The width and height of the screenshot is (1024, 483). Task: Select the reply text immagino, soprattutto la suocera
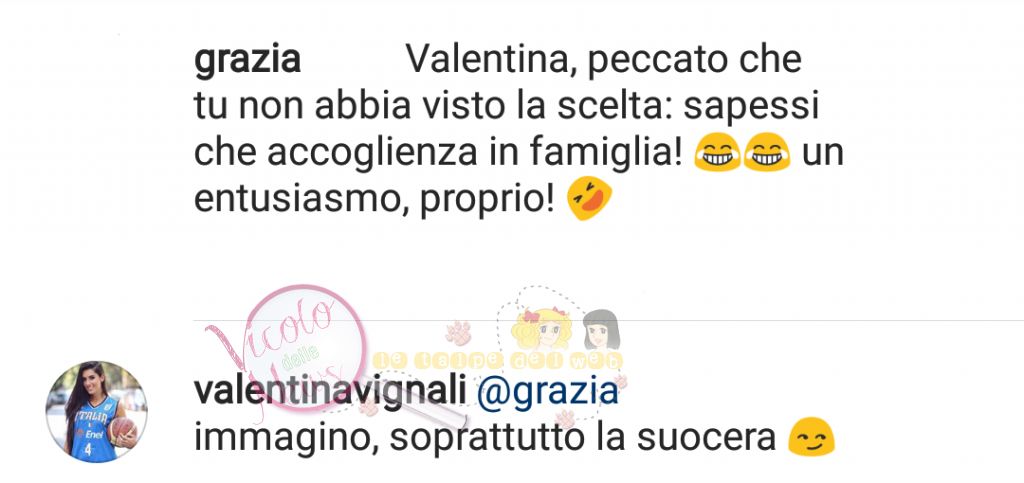[x=485, y=438]
